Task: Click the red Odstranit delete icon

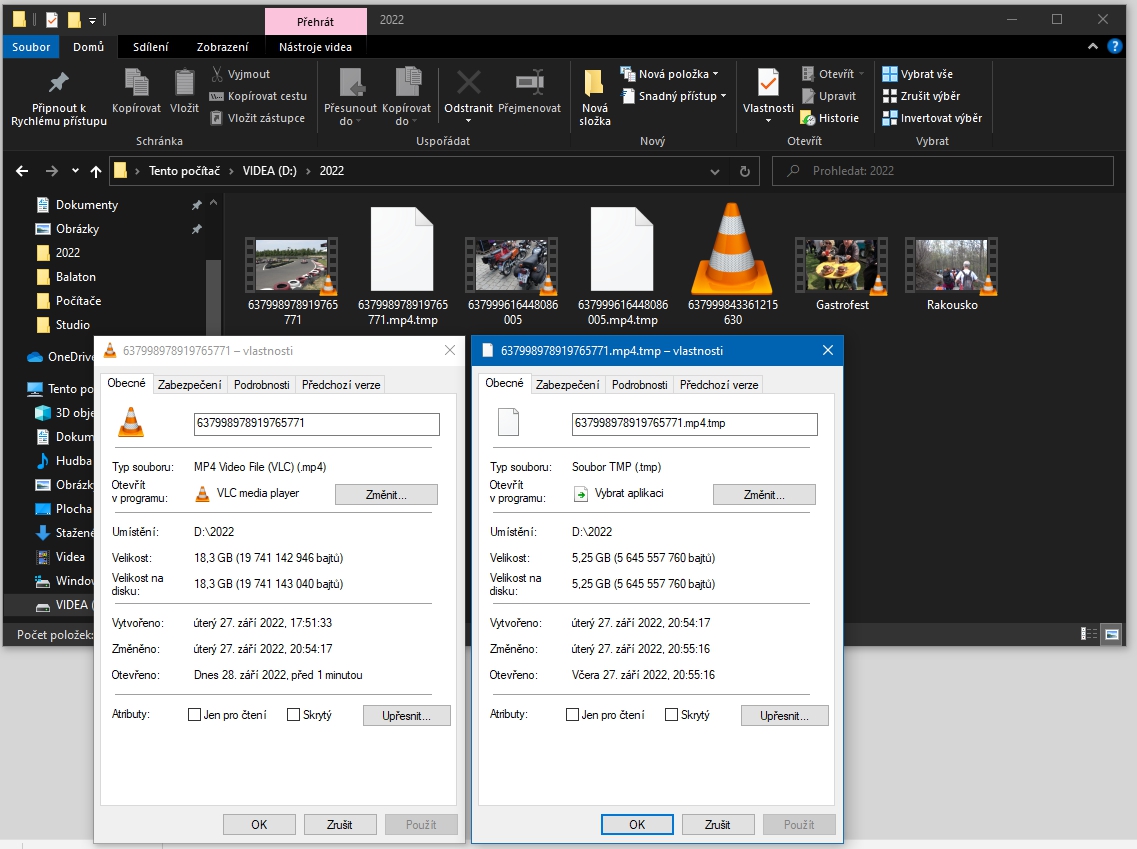Action: [468, 83]
